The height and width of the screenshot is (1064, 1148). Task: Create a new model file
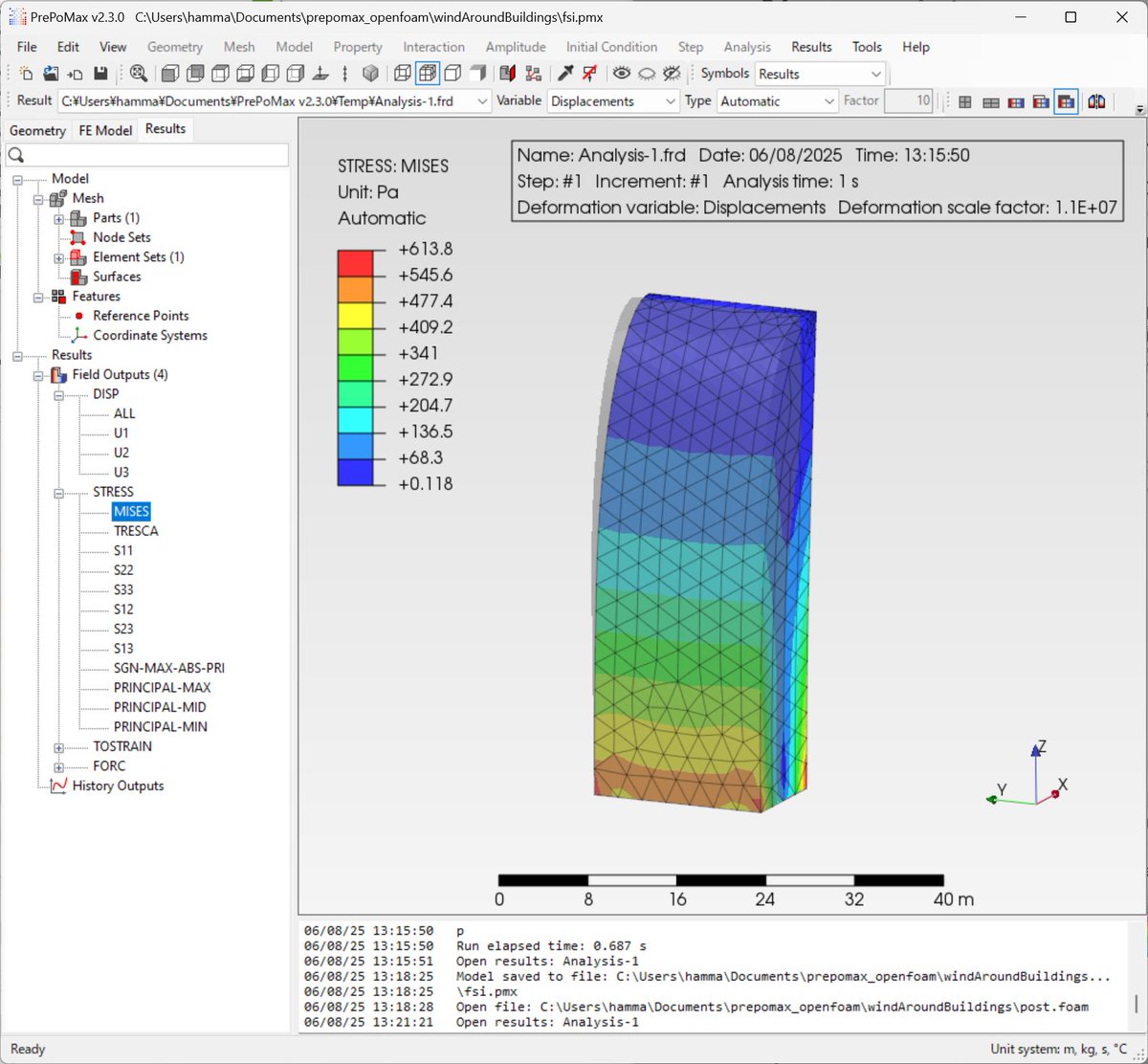coord(26,74)
